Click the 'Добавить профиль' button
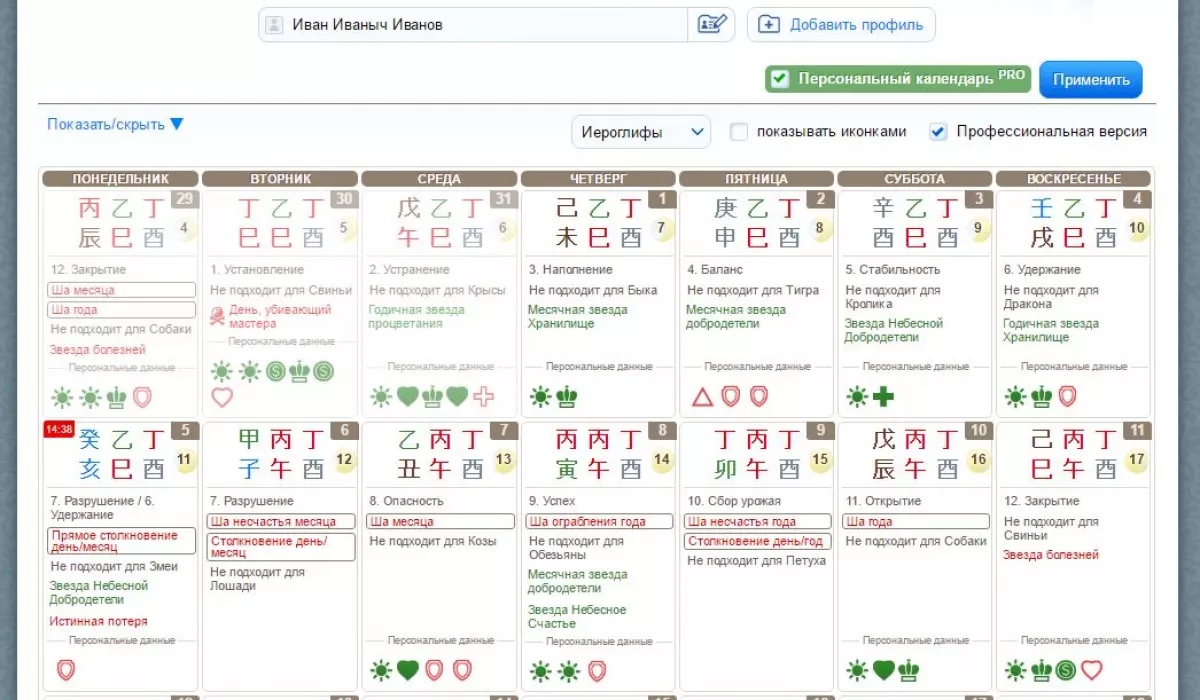 click(841, 25)
